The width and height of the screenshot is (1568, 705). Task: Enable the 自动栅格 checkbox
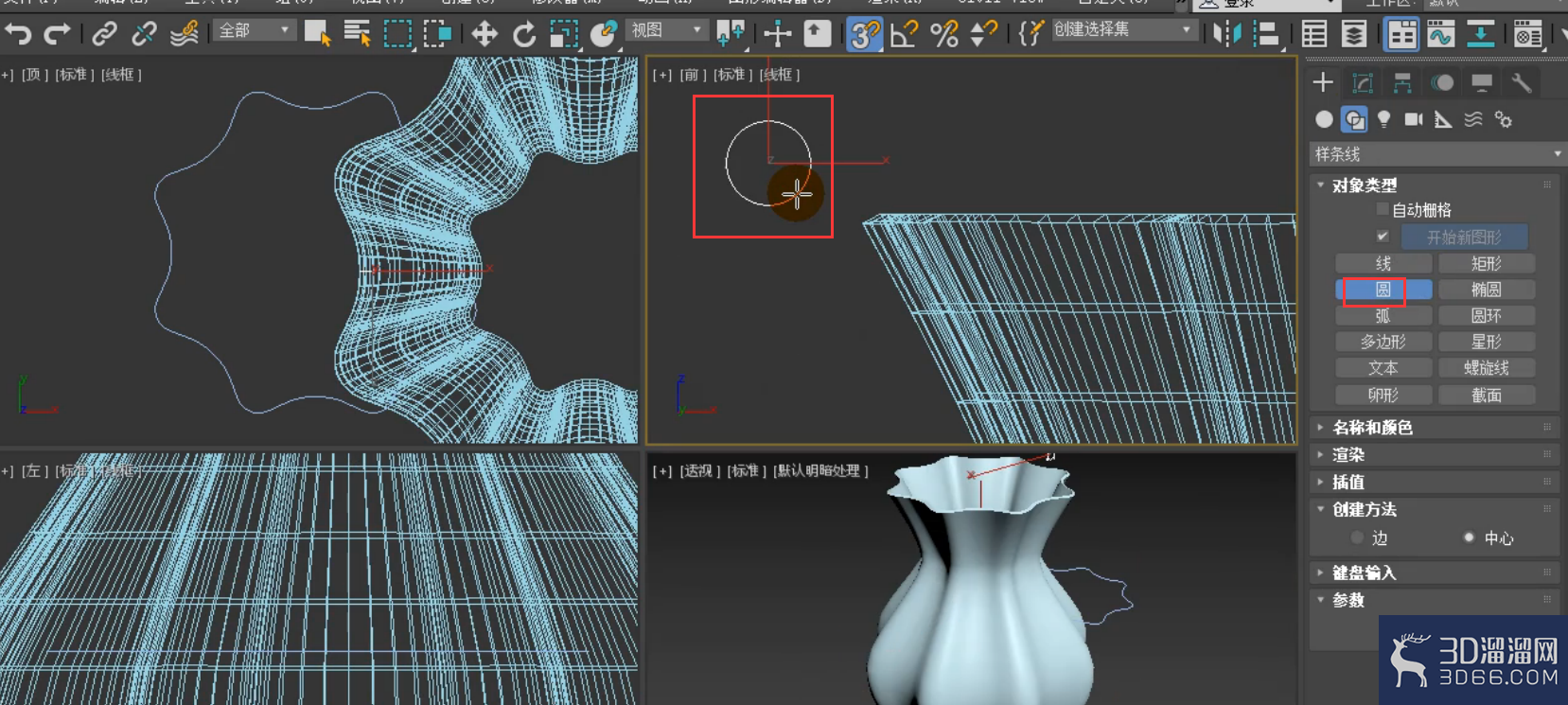[x=1383, y=209]
